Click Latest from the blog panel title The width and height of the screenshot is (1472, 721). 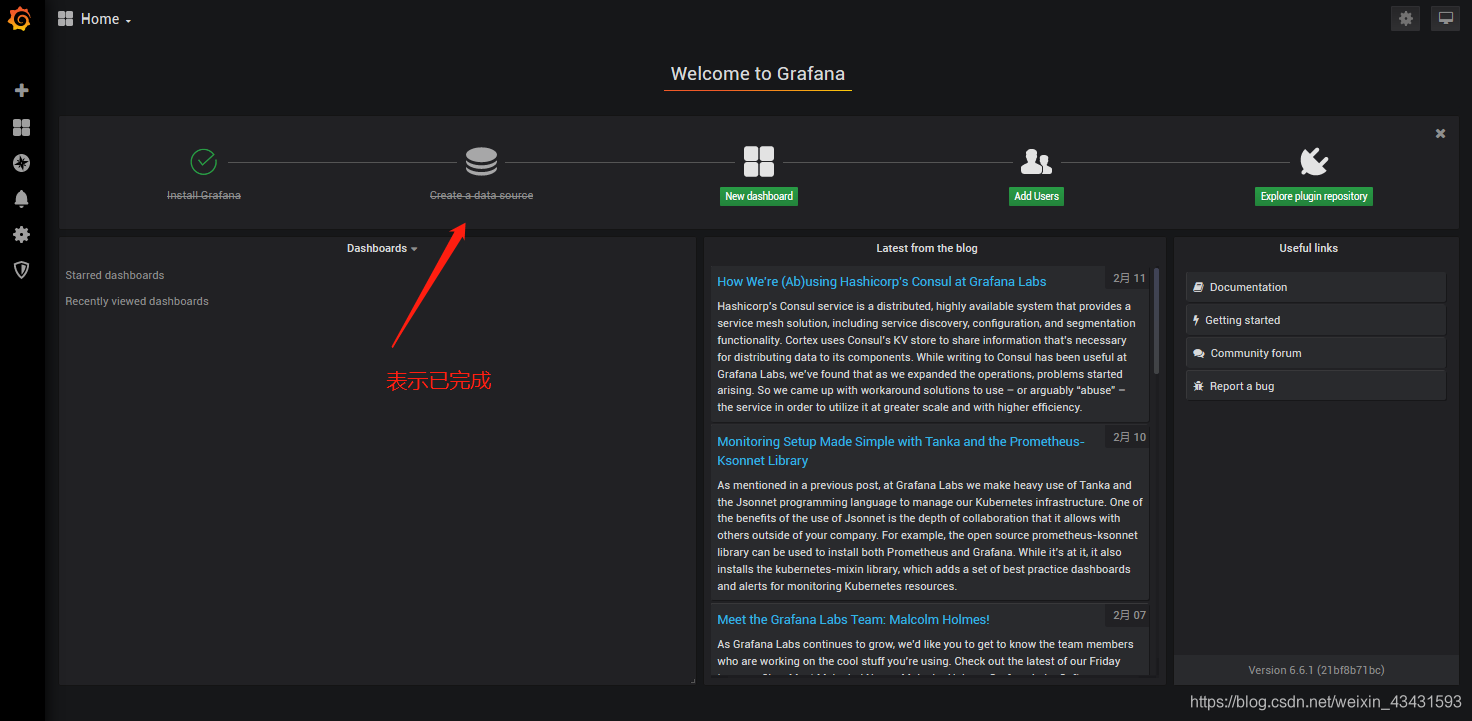(x=927, y=248)
